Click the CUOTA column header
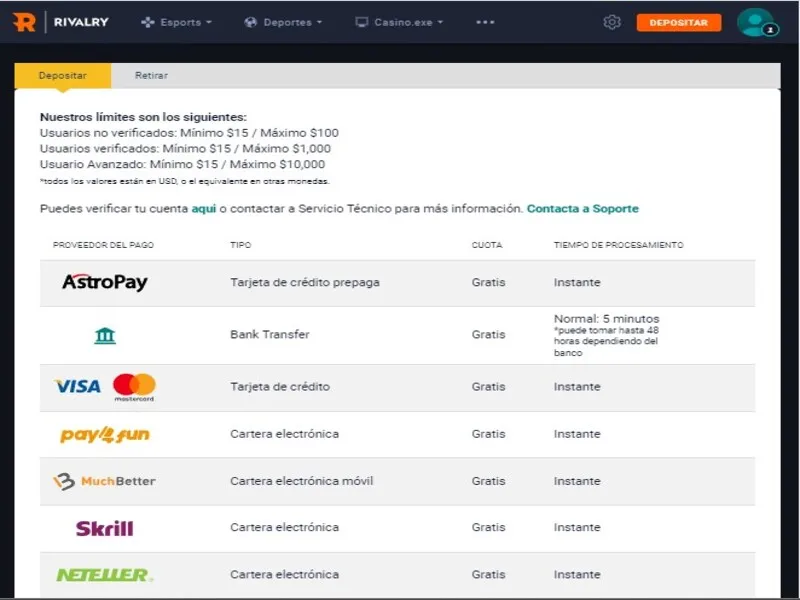The width and height of the screenshot is (800, 600). point(487,245)
